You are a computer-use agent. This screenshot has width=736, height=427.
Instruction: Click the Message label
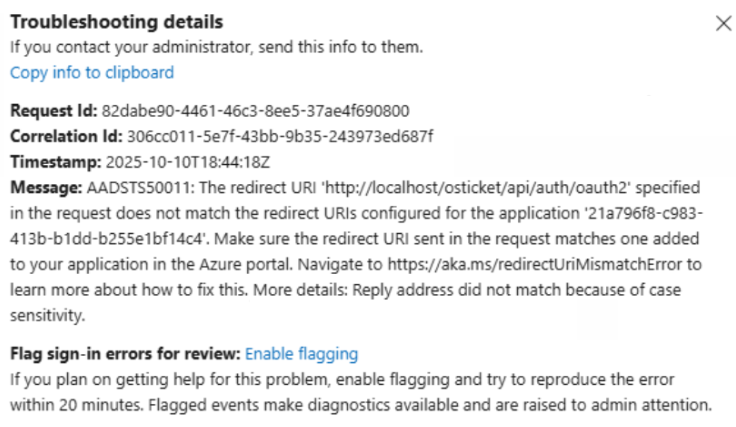tap(42, 187)
